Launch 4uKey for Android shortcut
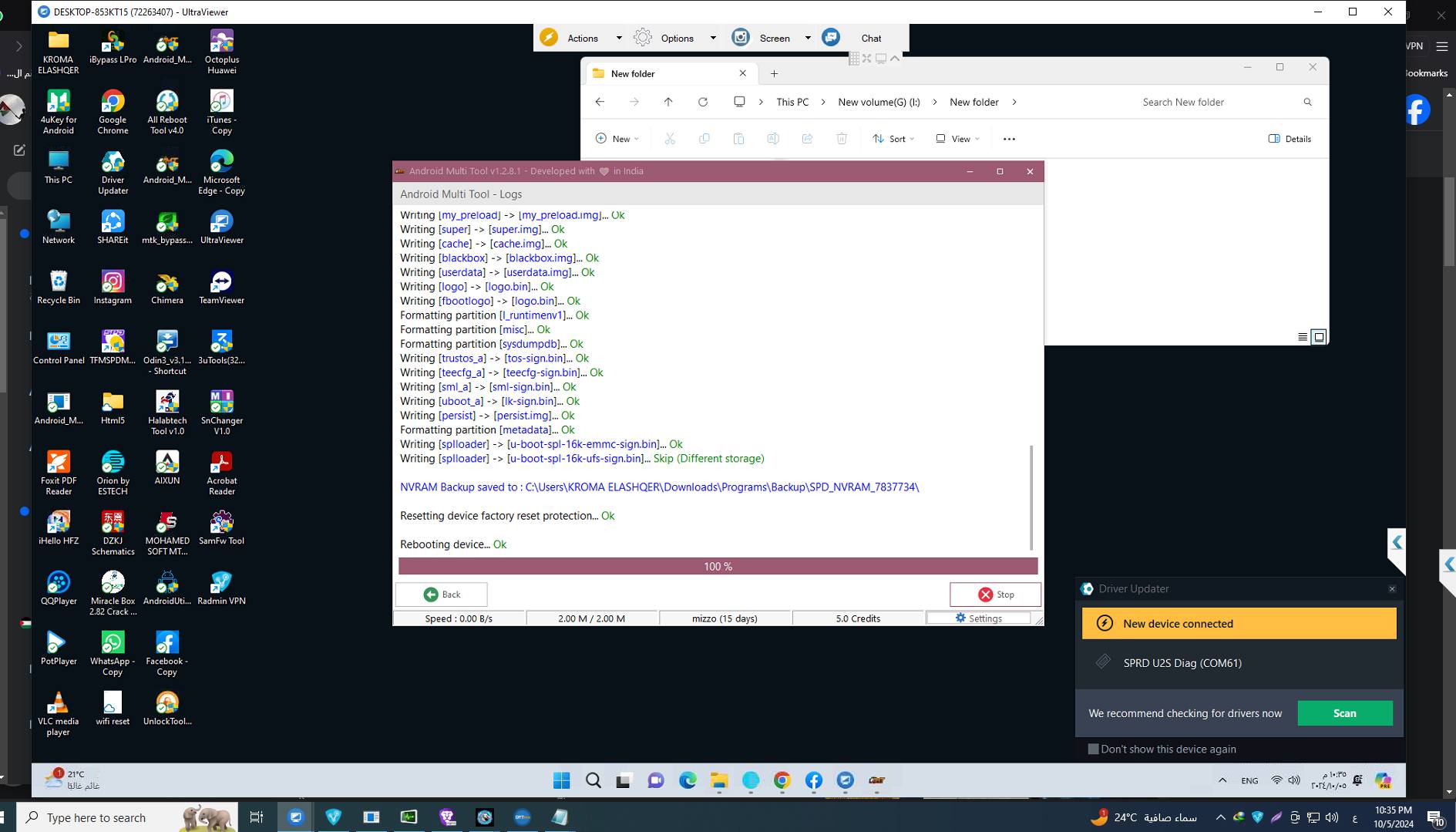Viewport: 1456px width, 832px height. [x=59, y=112]
